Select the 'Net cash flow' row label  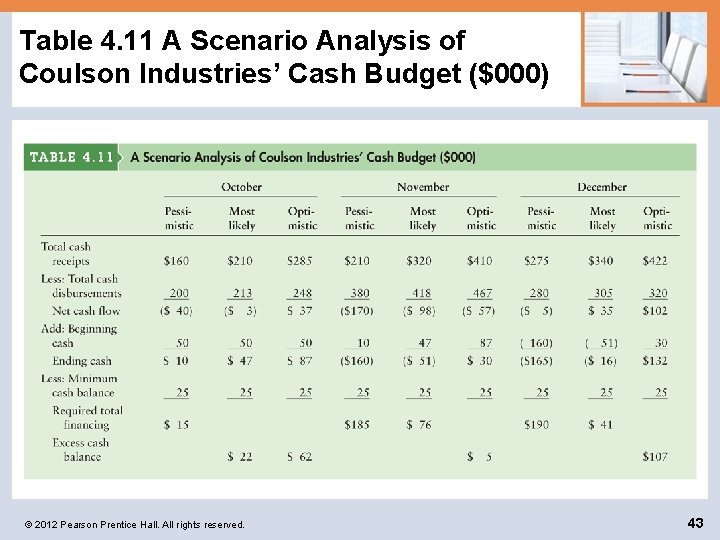[86, 311]
